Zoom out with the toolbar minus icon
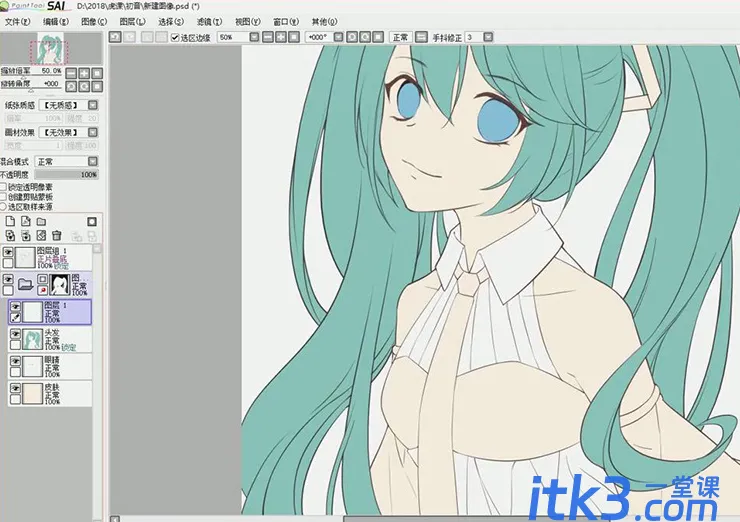The width and height of the screenshot is (740, 522). tap(268, 37)
